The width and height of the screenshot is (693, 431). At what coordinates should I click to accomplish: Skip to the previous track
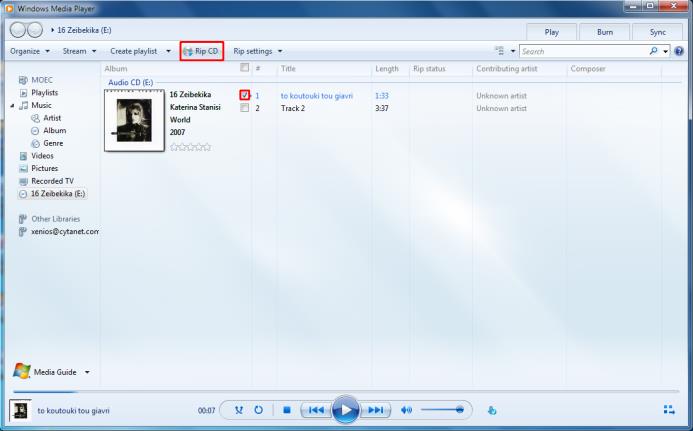316,410
